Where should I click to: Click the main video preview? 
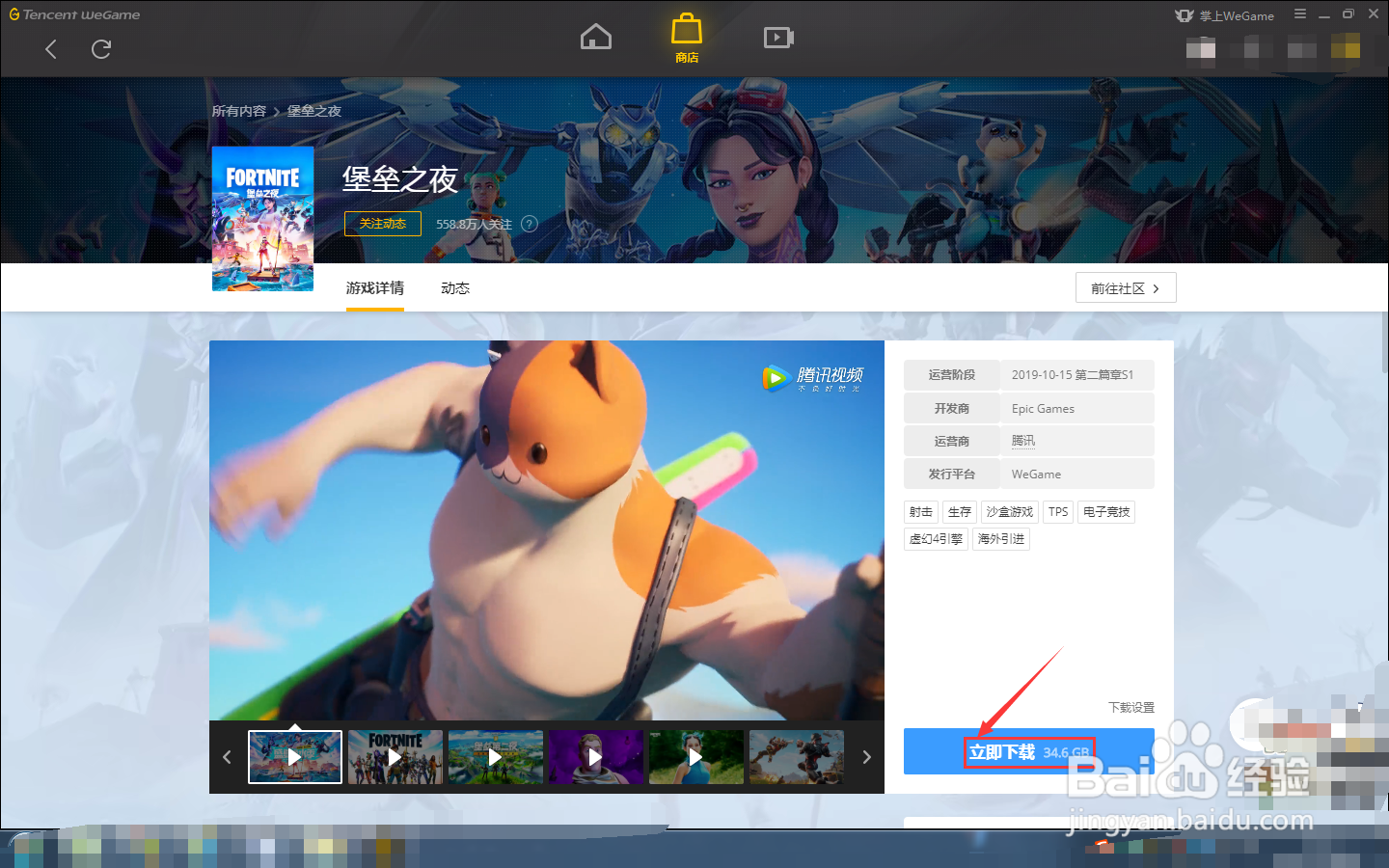[x=547, y=529]
